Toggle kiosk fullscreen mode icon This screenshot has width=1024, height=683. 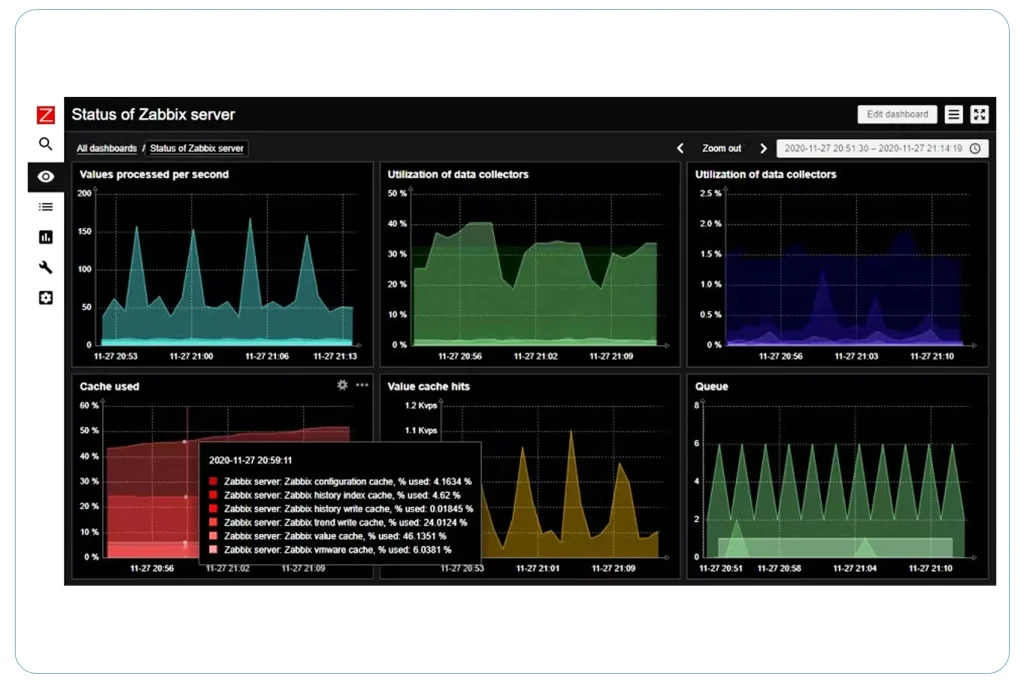click(x=979, y=114)
